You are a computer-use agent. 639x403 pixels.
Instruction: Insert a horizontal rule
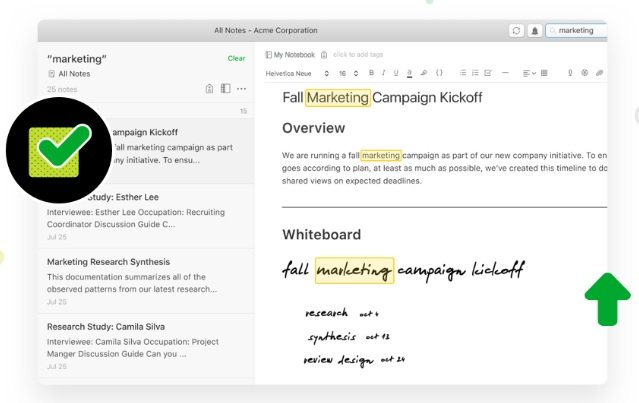505,73
